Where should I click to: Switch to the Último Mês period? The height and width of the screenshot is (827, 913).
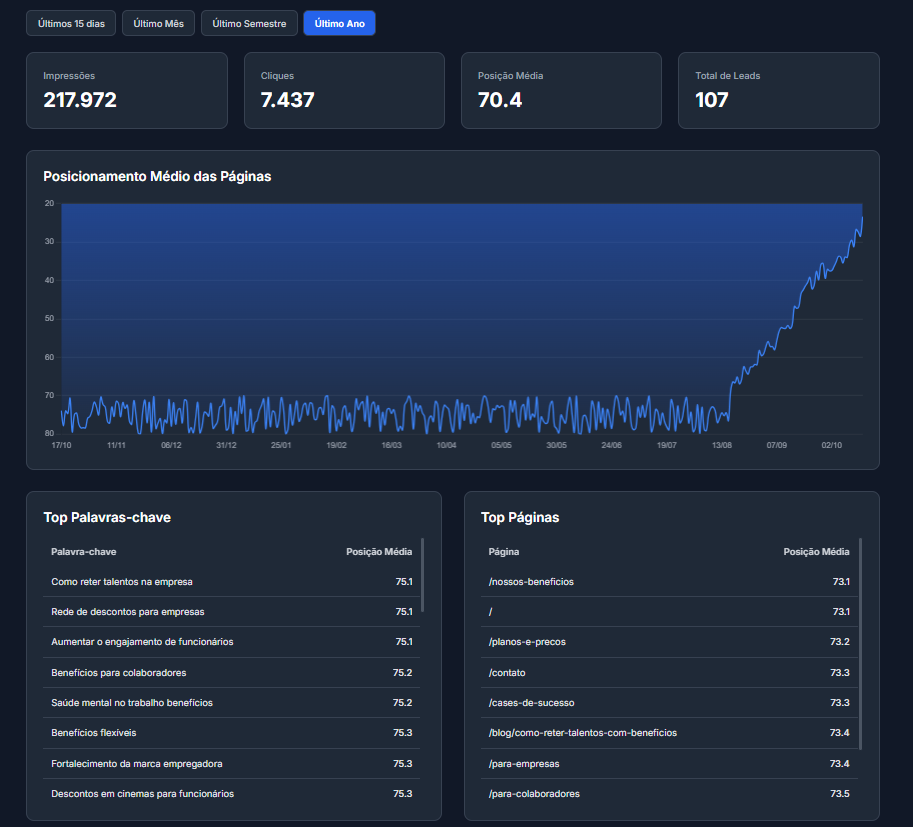[x=158, y=23]
